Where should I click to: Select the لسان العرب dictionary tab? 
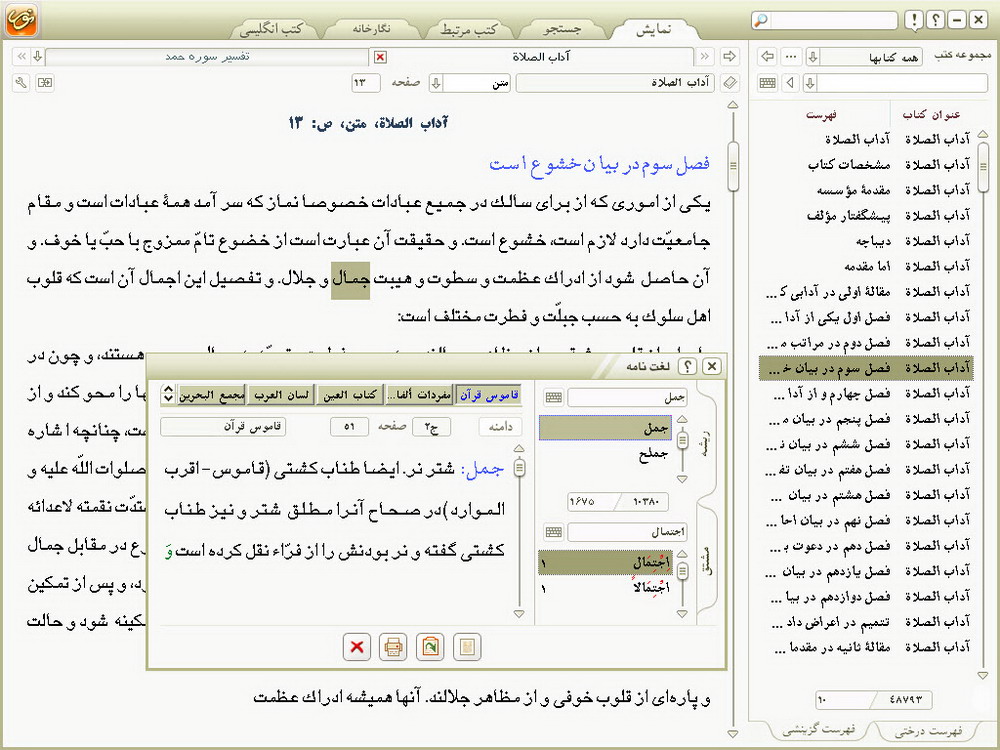click(x=281, y=395)
